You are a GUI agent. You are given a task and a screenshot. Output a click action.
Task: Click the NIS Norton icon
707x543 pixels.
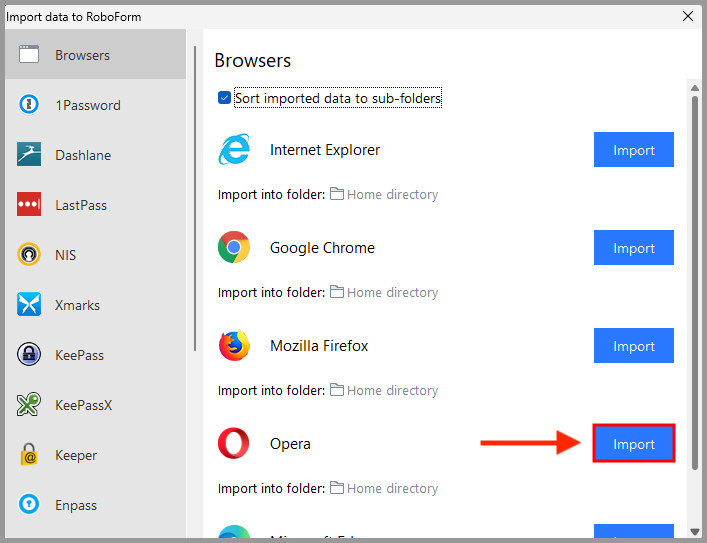29,254
